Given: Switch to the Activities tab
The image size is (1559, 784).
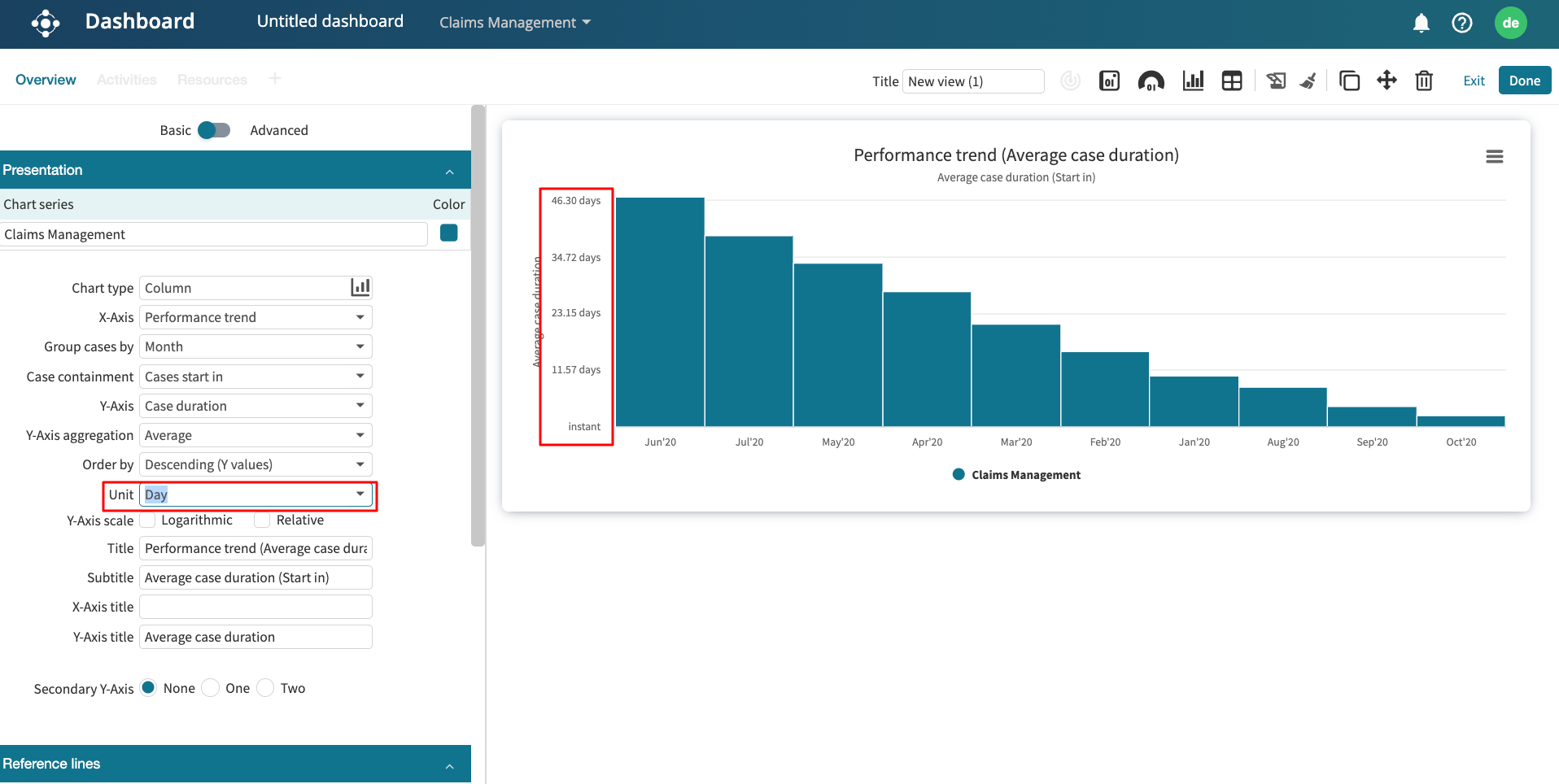Looking at the screenshot, I should coord(126,80).
